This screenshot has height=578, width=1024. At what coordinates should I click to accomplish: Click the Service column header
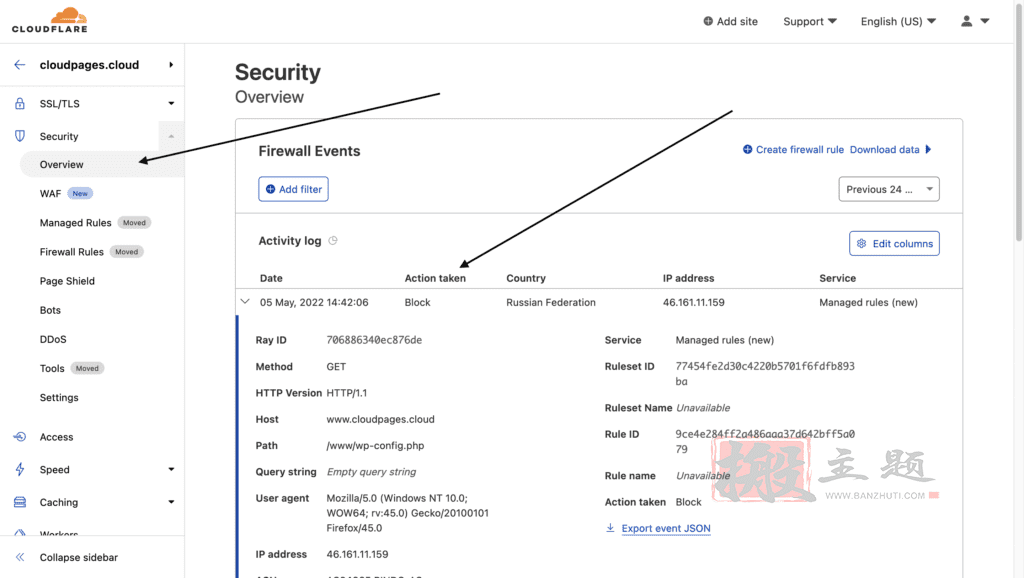click(x=837, y=278)
